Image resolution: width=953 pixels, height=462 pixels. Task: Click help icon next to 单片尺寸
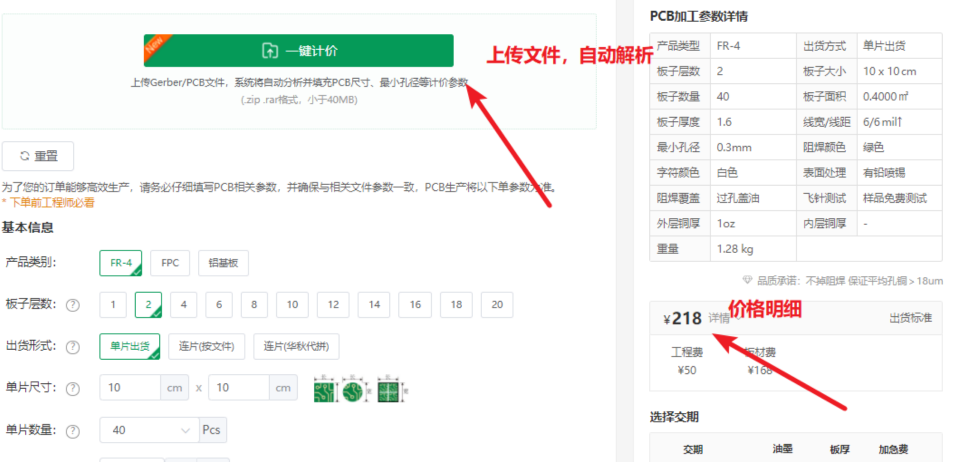pyautogui.click(x=73, y=388)
